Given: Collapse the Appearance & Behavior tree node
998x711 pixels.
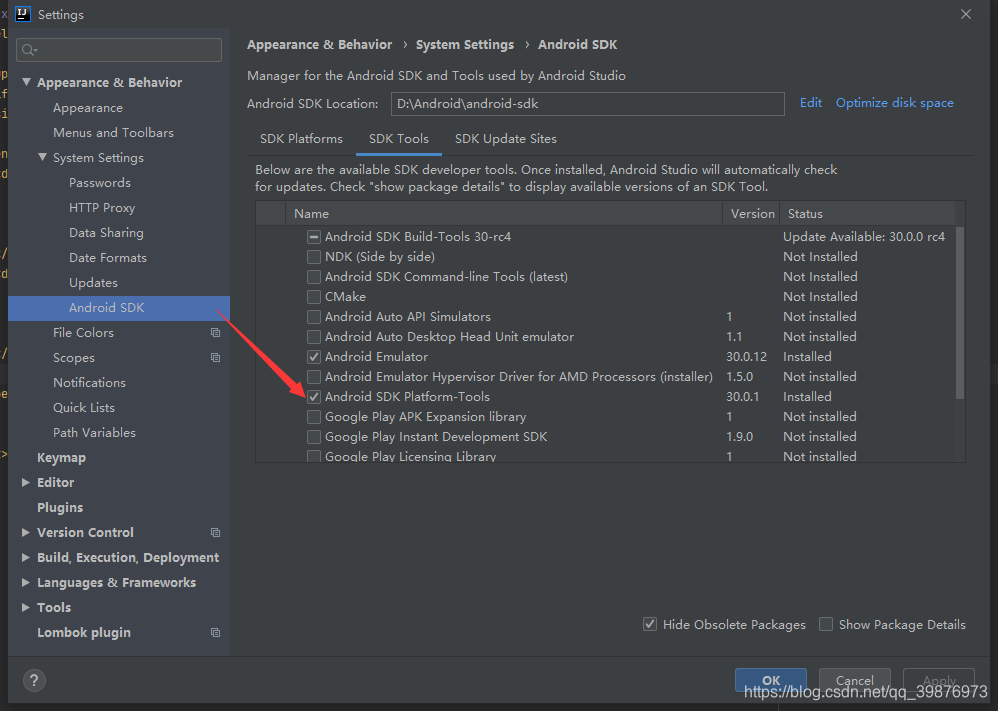Looking at the screenshot, I should tap(26, 82).
